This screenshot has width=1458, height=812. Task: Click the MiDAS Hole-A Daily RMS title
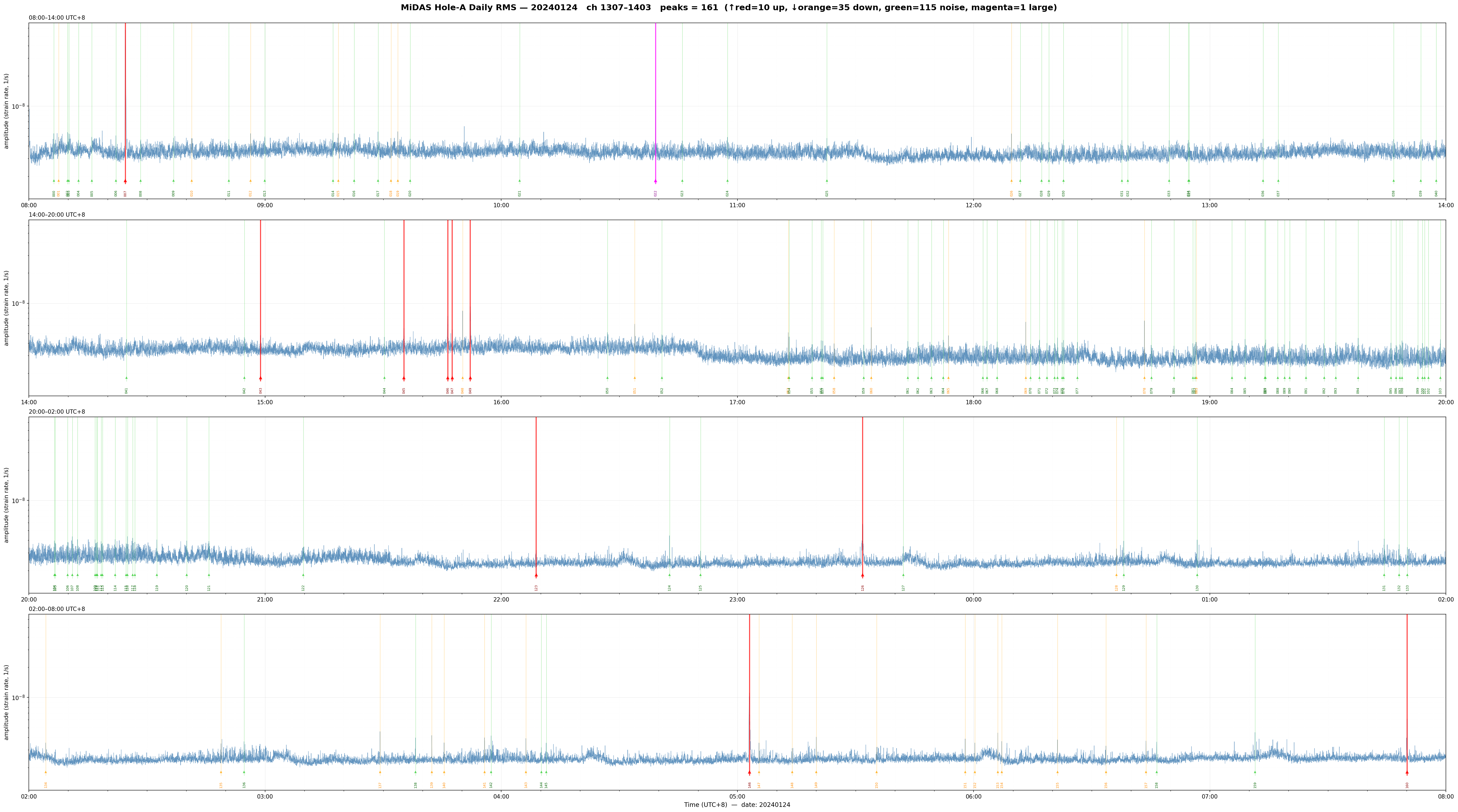[x=728, y=8]
